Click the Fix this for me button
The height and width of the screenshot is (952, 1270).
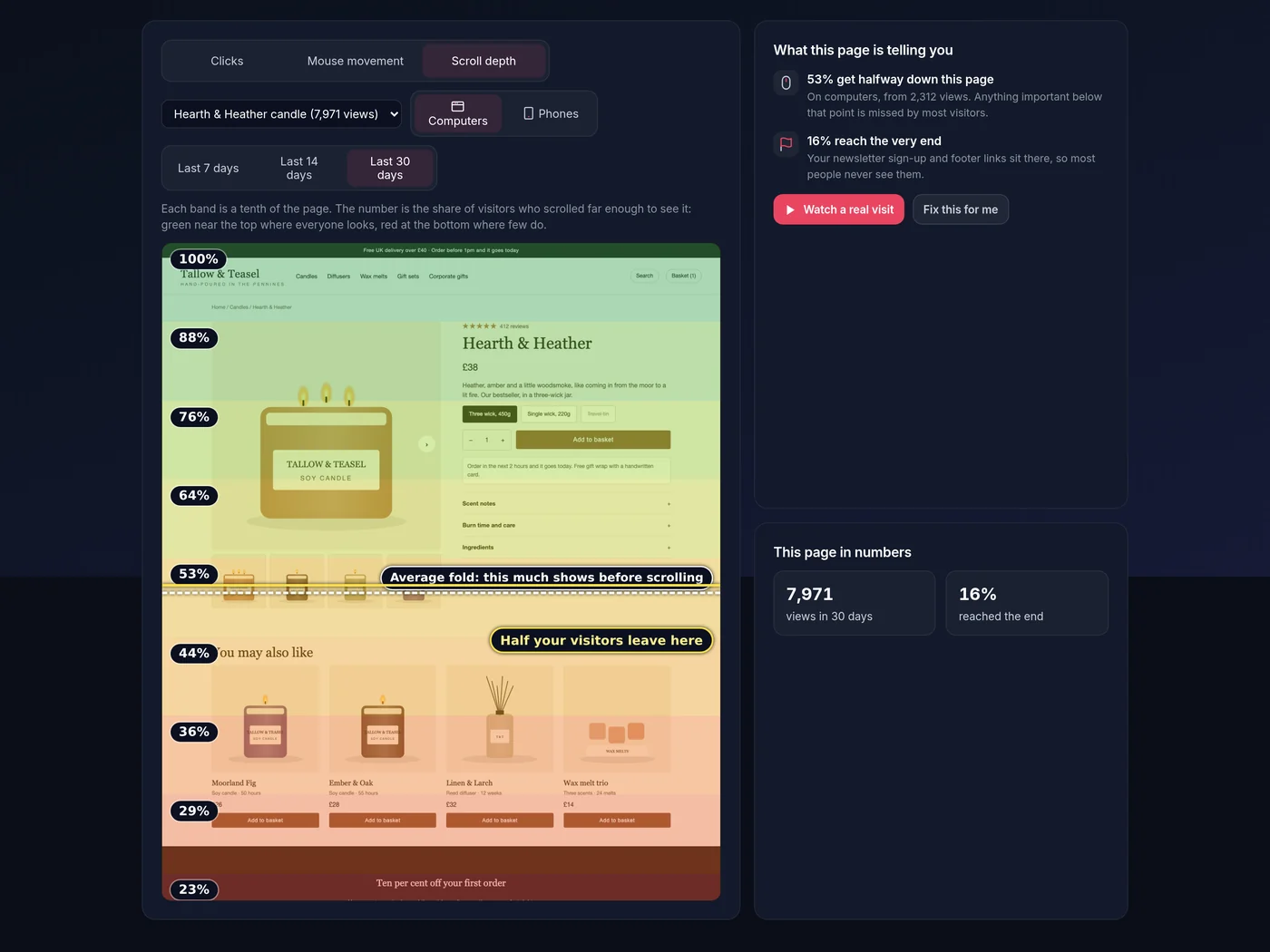(x=961, y=209)
